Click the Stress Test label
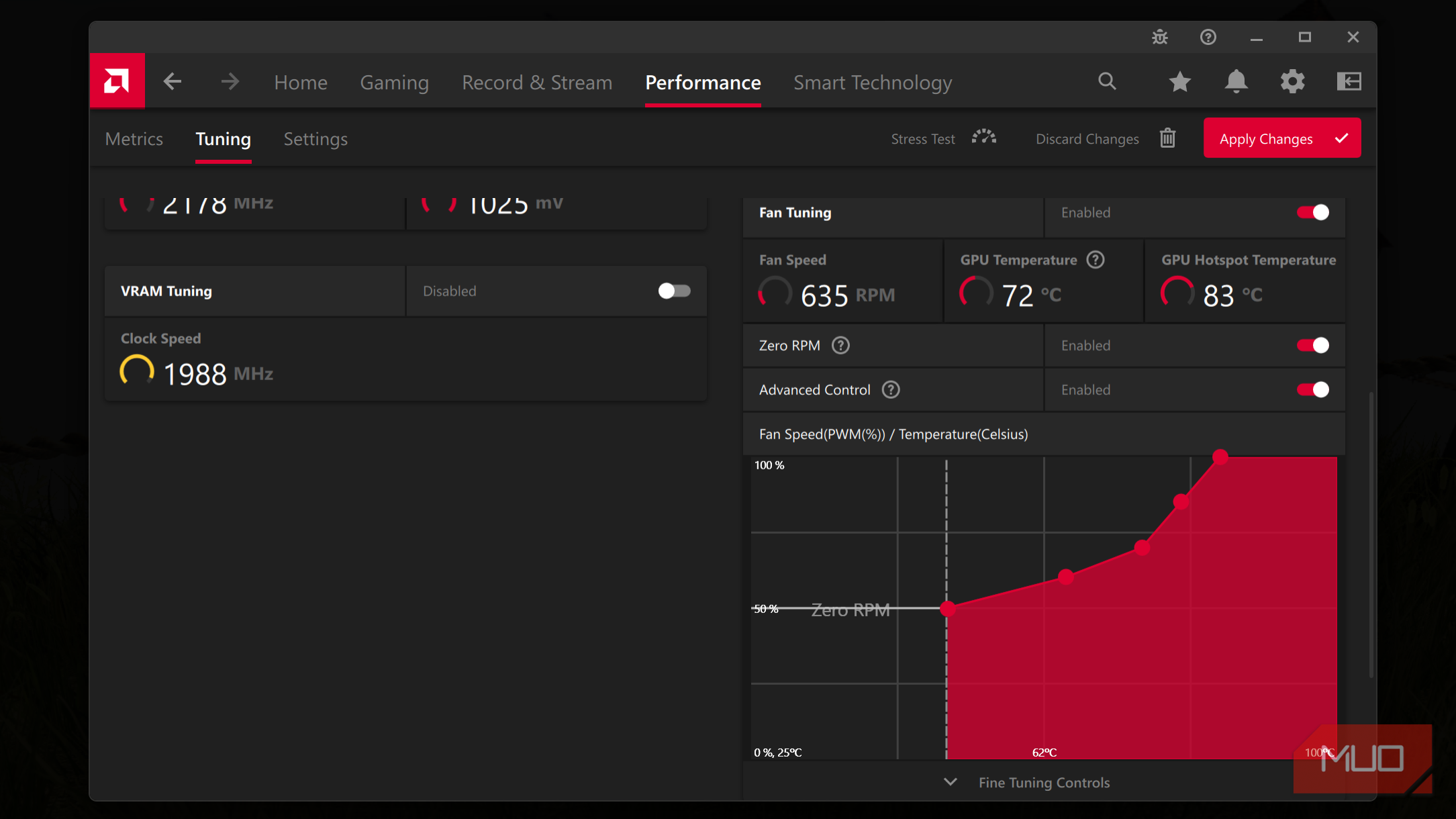This screenshot has height=819, width=1456. pos(922,138)
